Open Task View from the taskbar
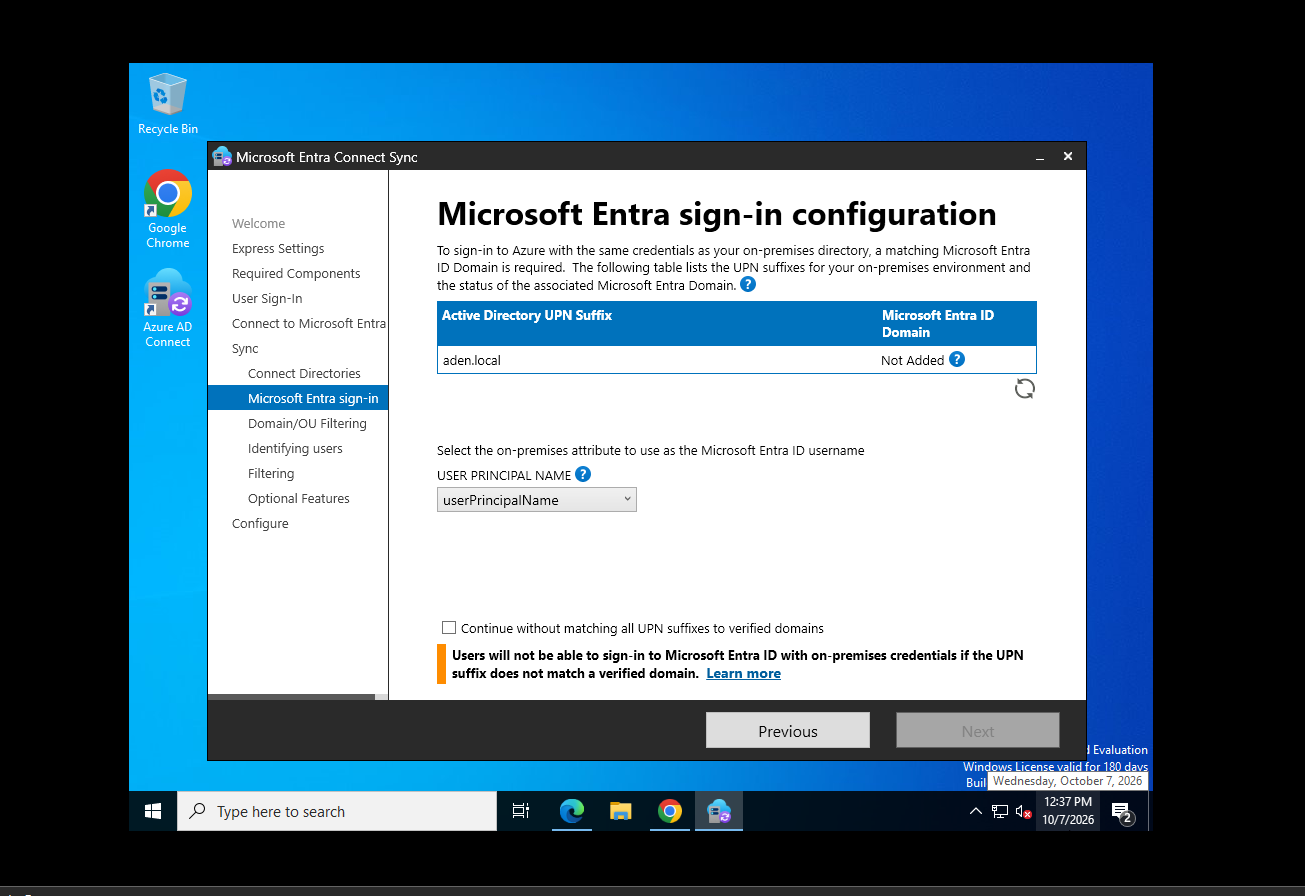This screenshot has width=1305, height=896. [x=521, y=811]
